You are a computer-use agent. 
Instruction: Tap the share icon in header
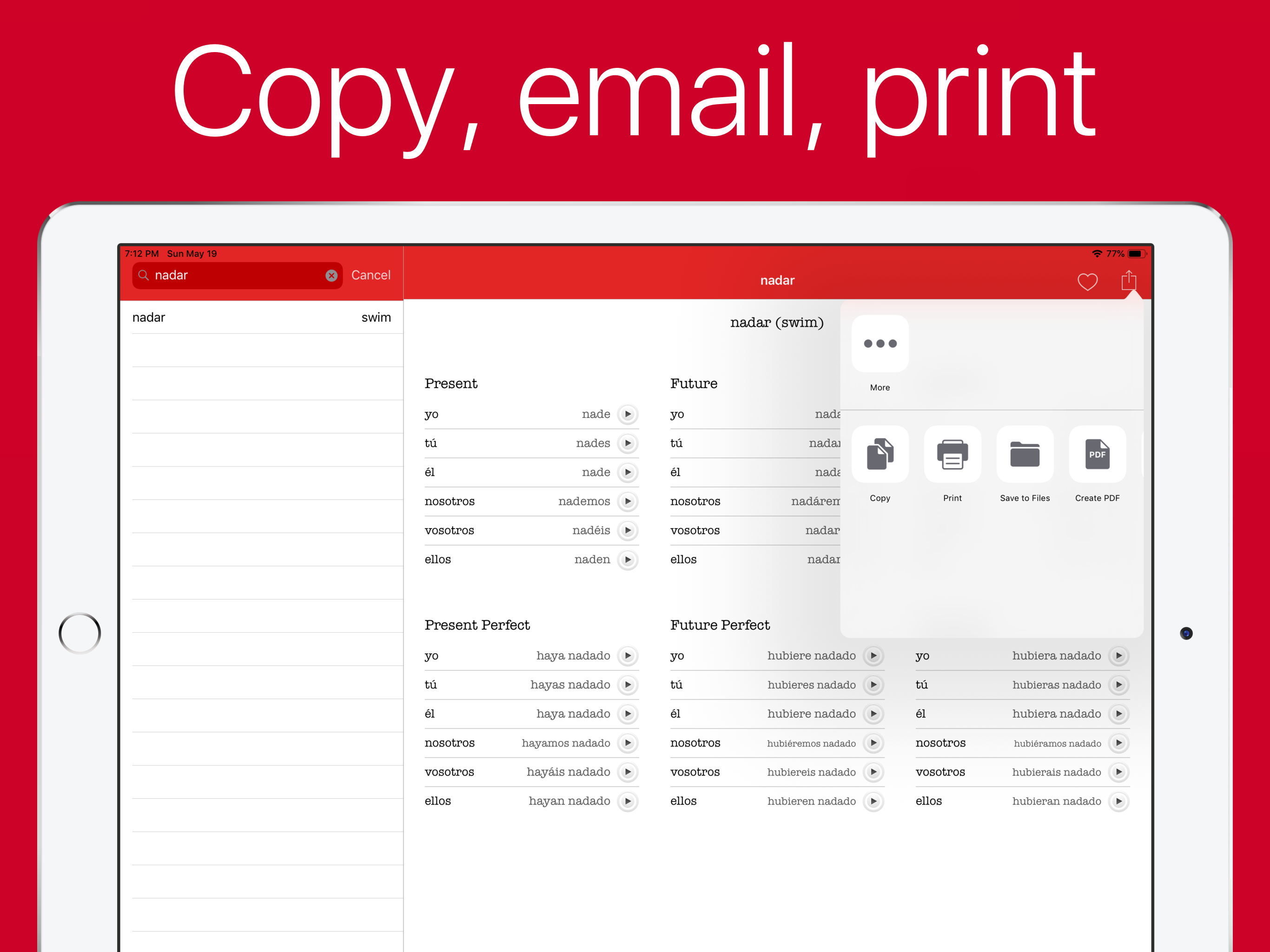(x=1129, y=280)
